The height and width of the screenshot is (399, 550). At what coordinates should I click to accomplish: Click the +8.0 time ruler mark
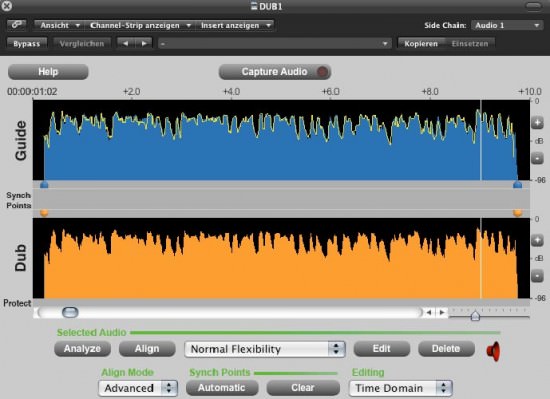(x=430, y=92)
